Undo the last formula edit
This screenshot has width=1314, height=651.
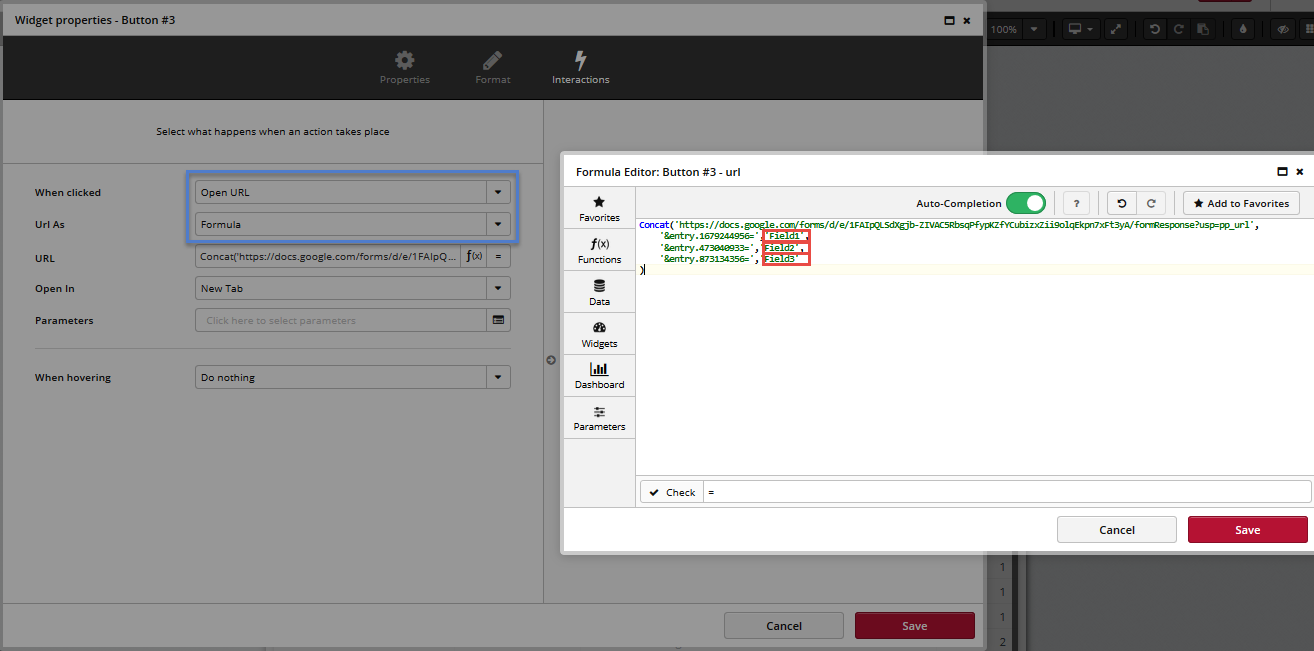click(x=1121, y=203)
